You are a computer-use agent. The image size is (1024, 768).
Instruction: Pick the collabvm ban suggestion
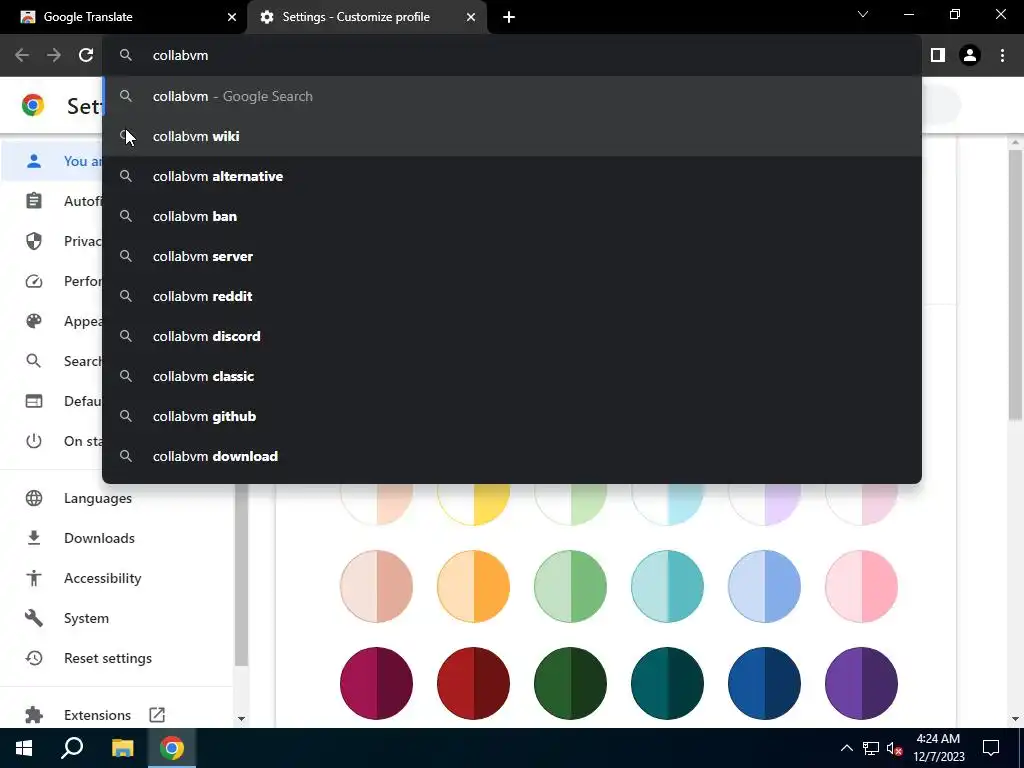(511, 216)
